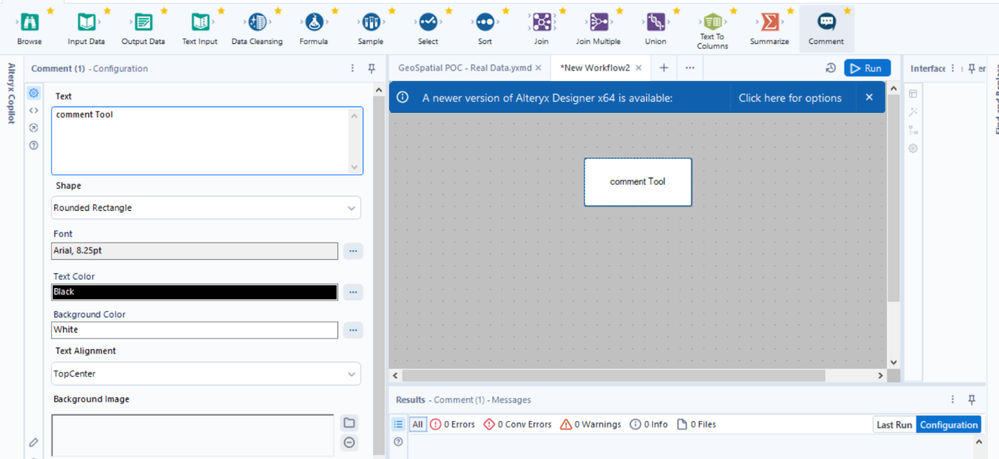The width and height of the screenshot is (999, 459).
Task: Pin the Results panel
Action: click(x=972, y=400)
